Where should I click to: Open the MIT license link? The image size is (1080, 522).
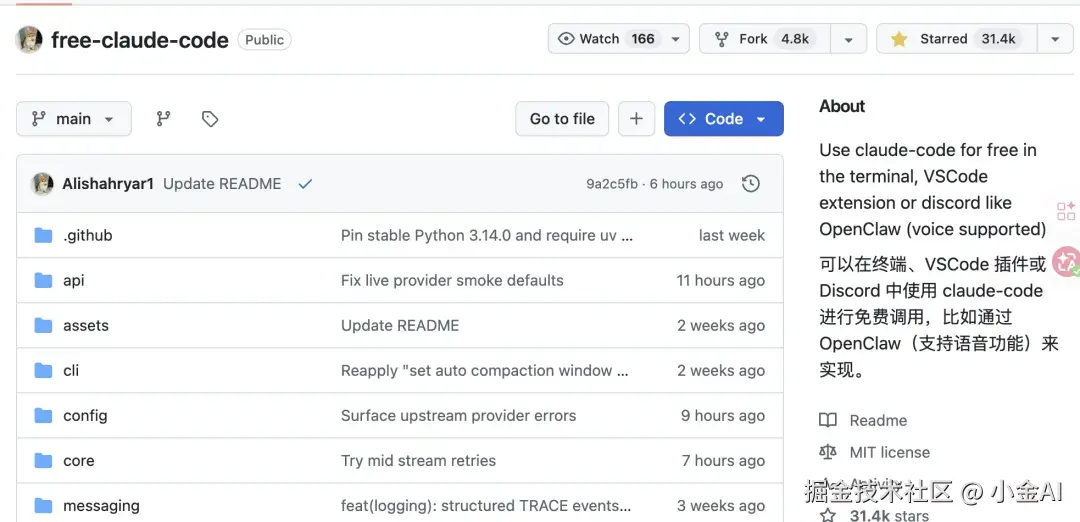pyautogui.click(x=889, y=452)
